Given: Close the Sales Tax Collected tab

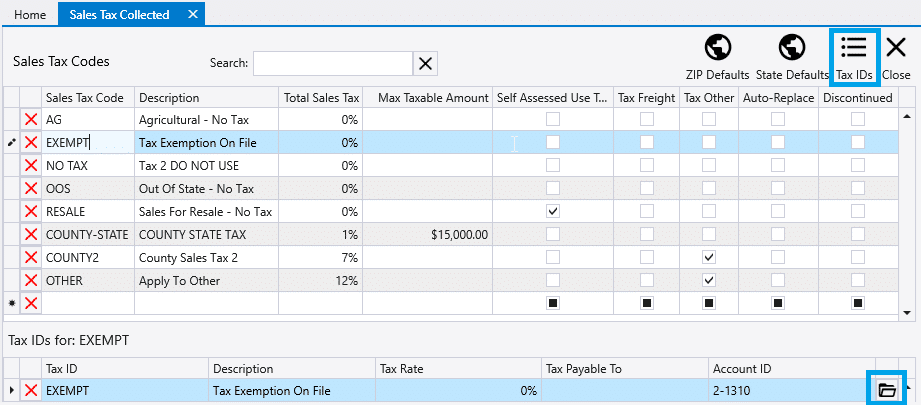Looking at the screenshot, I should [x=192, y=15].
